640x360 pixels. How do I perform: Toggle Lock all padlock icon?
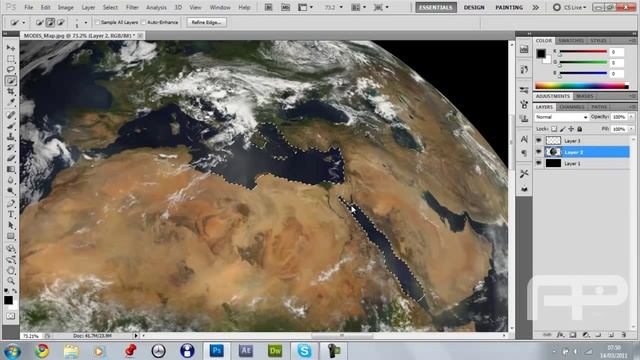point(580,129)
